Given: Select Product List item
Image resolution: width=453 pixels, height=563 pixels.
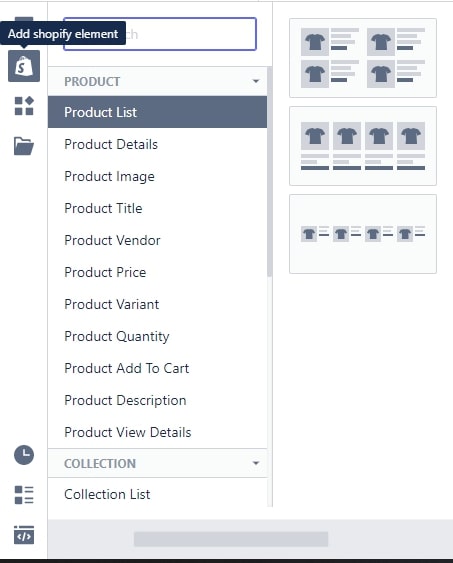Looking at the screenshot, I should [x=157, y=112].
